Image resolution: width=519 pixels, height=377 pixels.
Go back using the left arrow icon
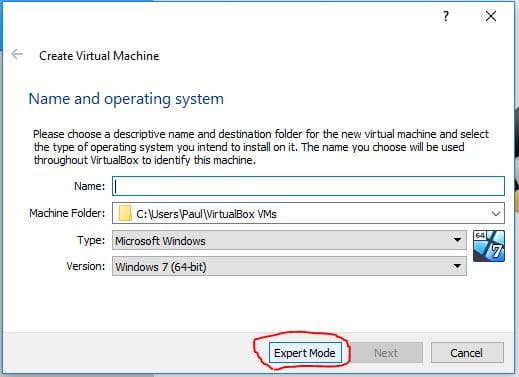click(17, 54)
